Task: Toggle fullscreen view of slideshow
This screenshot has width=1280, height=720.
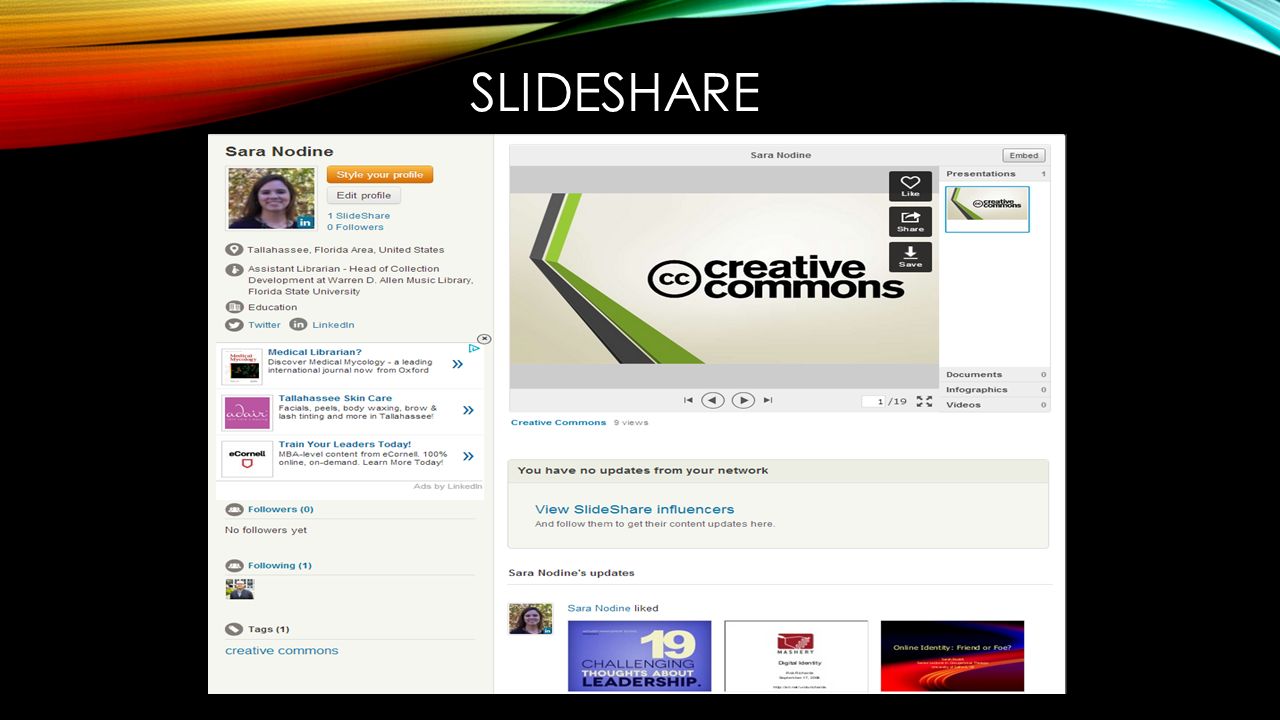Action: (924, 401)
